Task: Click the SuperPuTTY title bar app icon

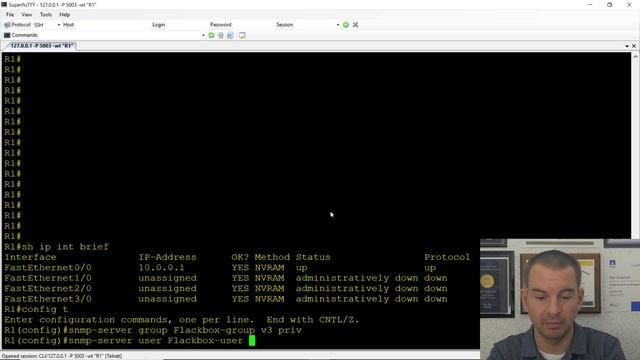Action: point(4,4)
